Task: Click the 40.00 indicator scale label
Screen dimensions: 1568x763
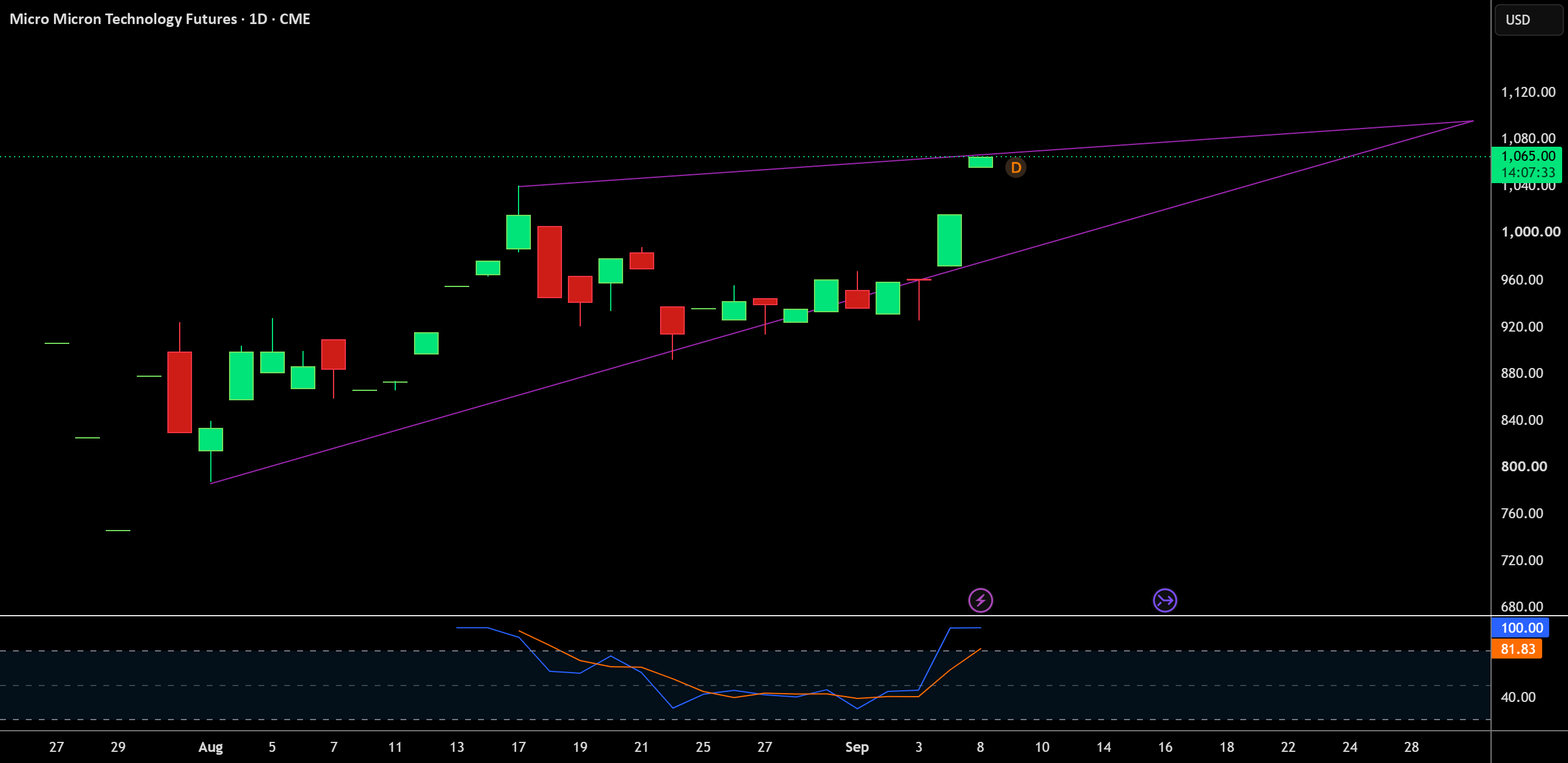Action: pos(1517,697)
